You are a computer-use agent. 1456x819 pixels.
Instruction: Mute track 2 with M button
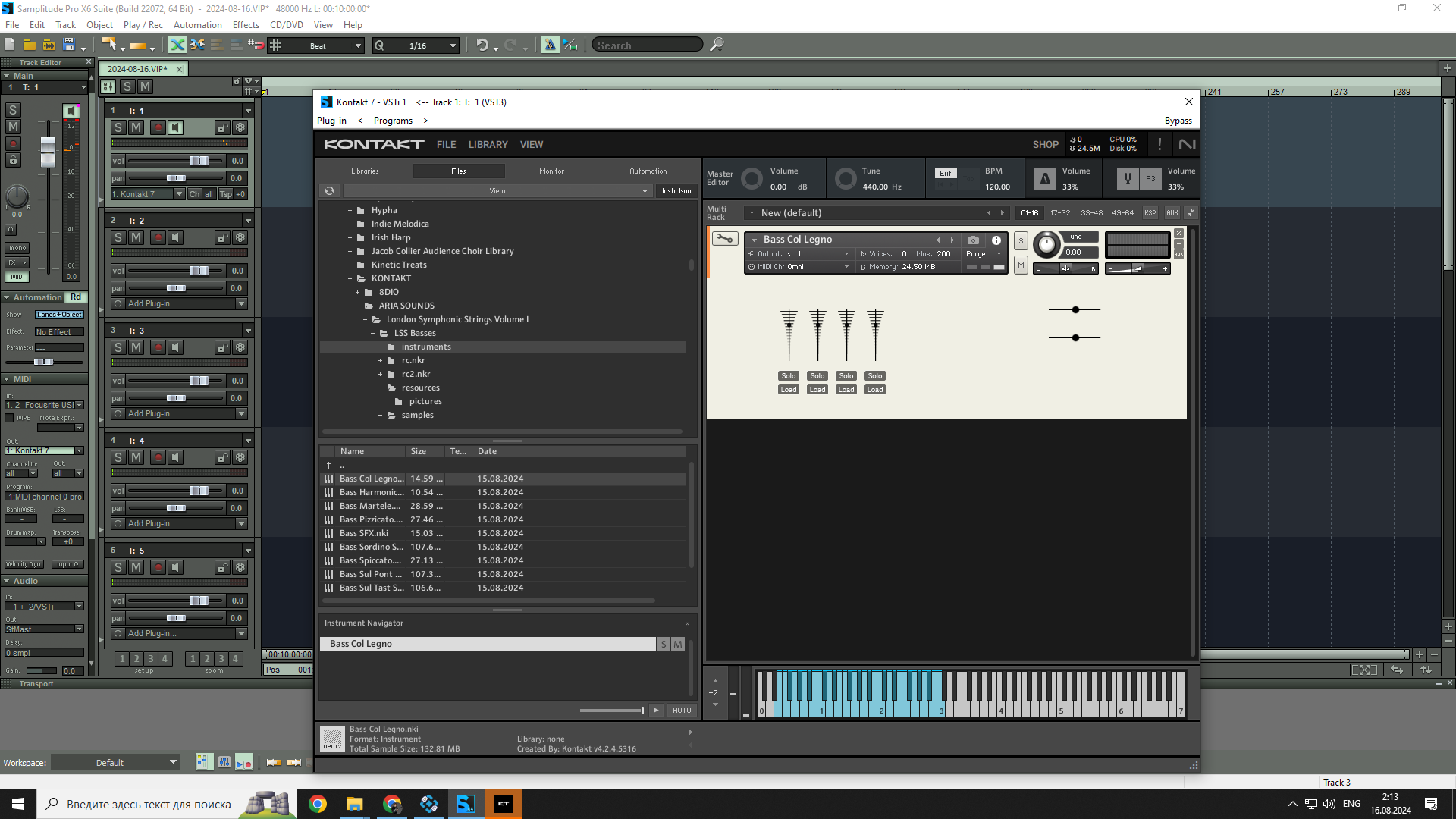136,237
